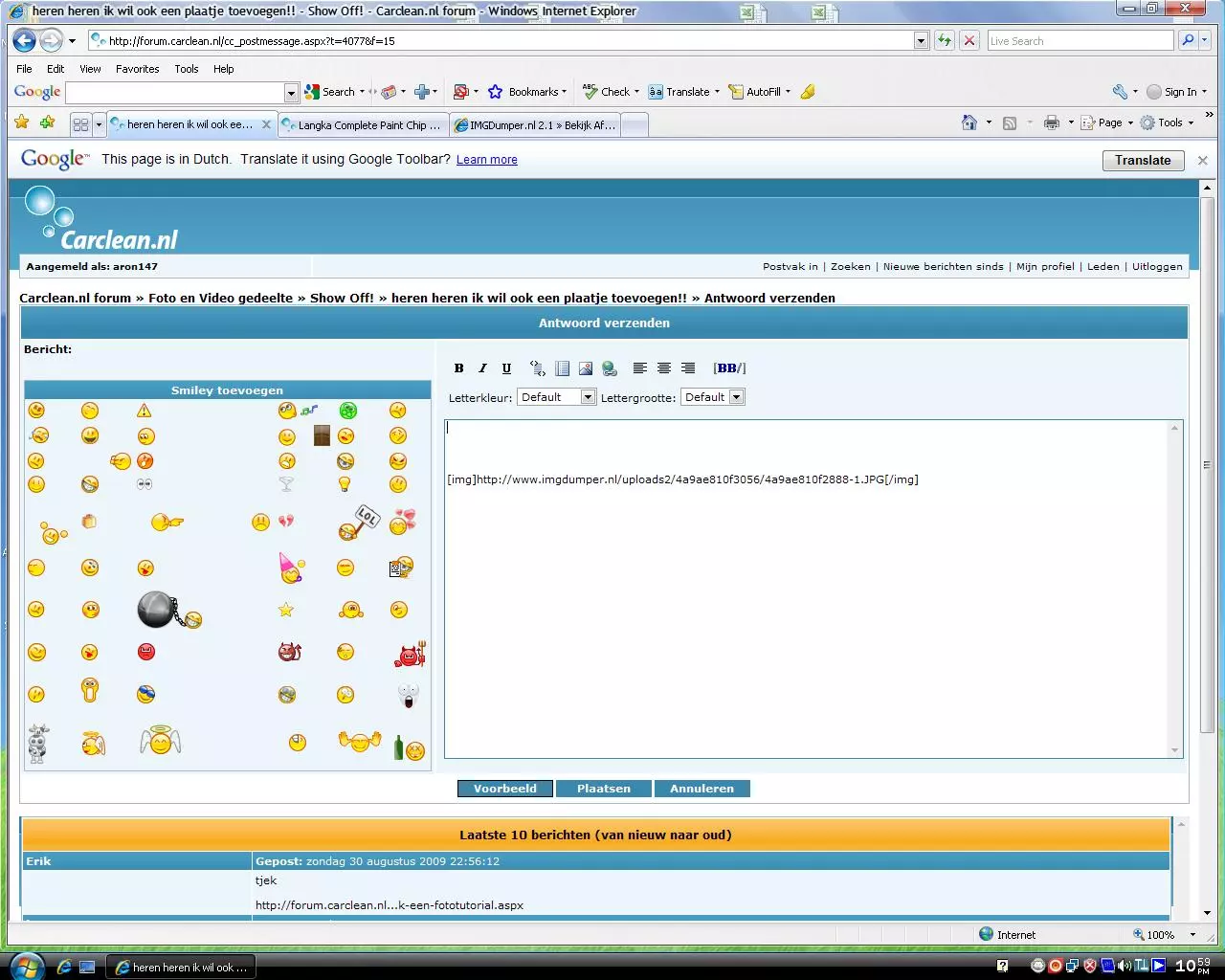Viewport: 1225px width, 980px height.
Task: Open the Letterkleur color dropdown
Action: [x=557, y=397]
